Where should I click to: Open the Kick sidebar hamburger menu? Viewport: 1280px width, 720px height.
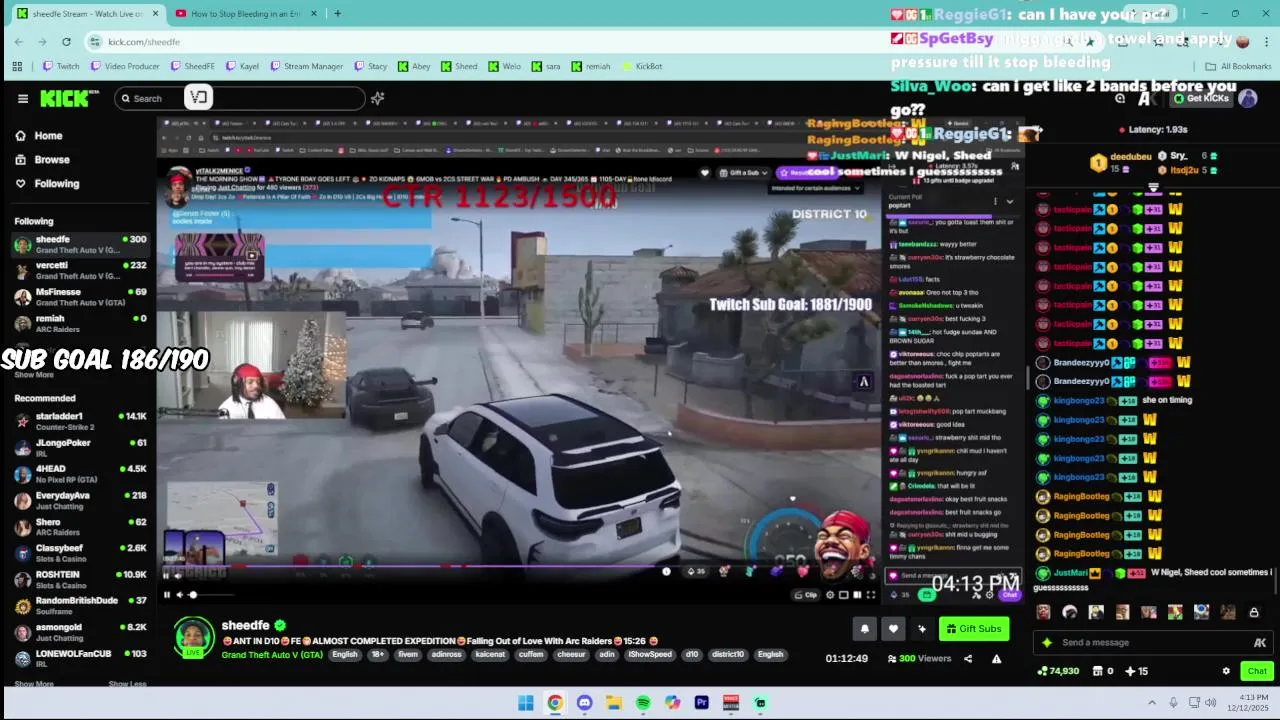pyautogui.click(x=23, y=98)
